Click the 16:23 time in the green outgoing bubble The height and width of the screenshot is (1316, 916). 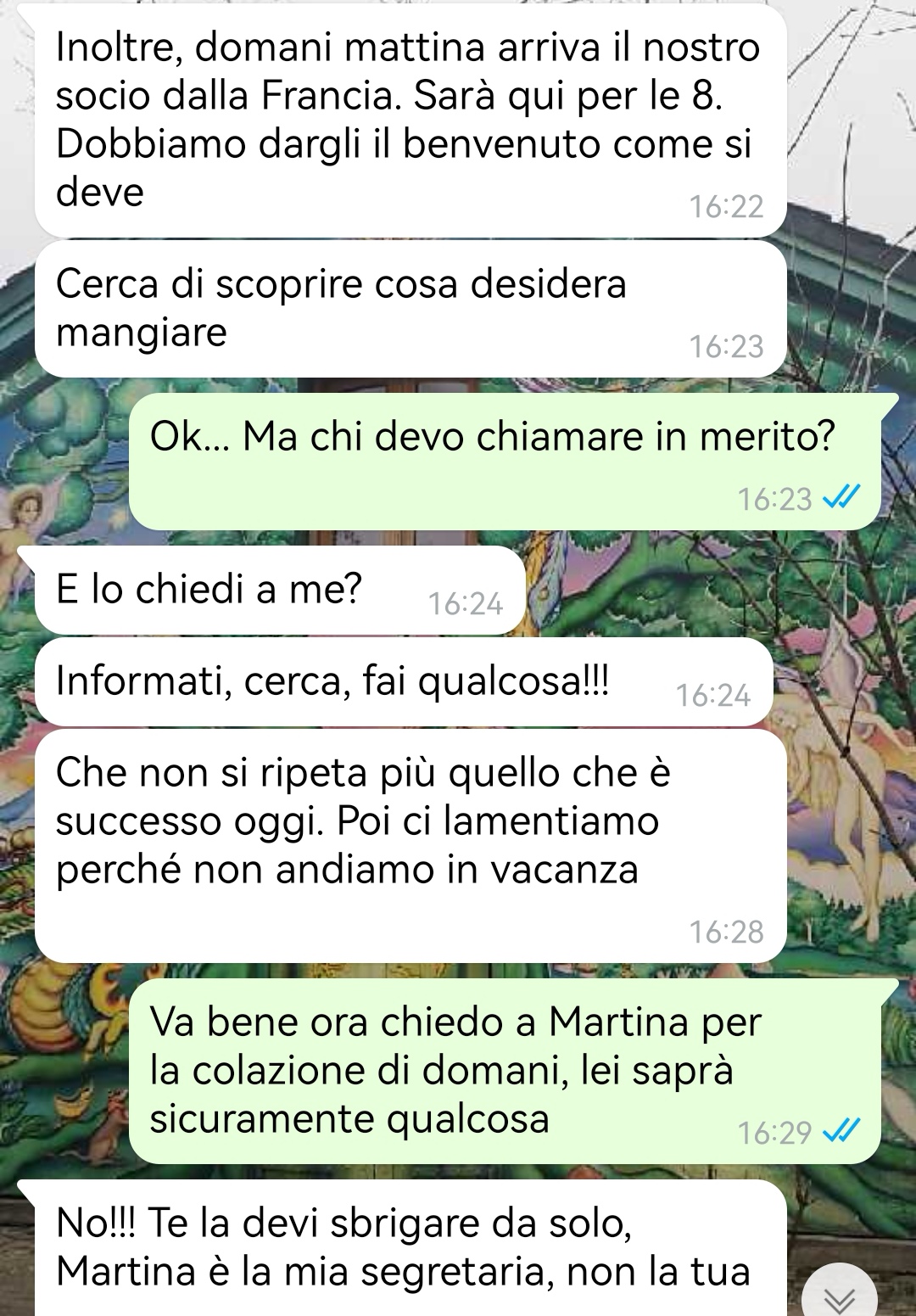pos(774,499)
